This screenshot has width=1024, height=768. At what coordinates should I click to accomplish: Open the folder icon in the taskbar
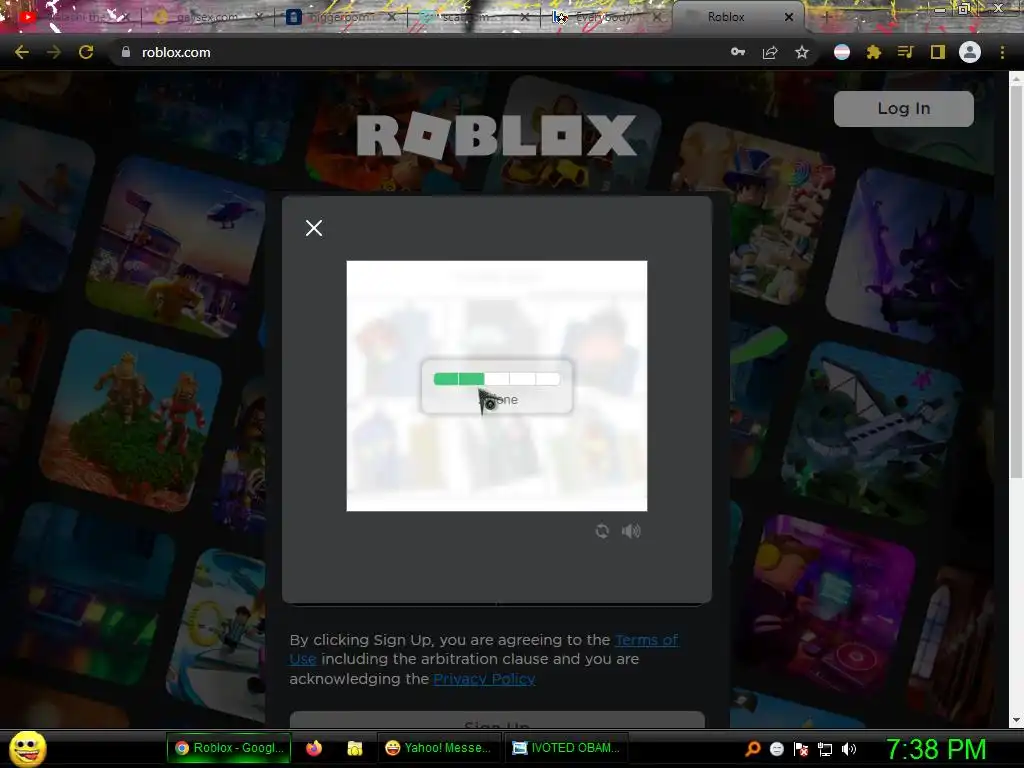point(355,748)
